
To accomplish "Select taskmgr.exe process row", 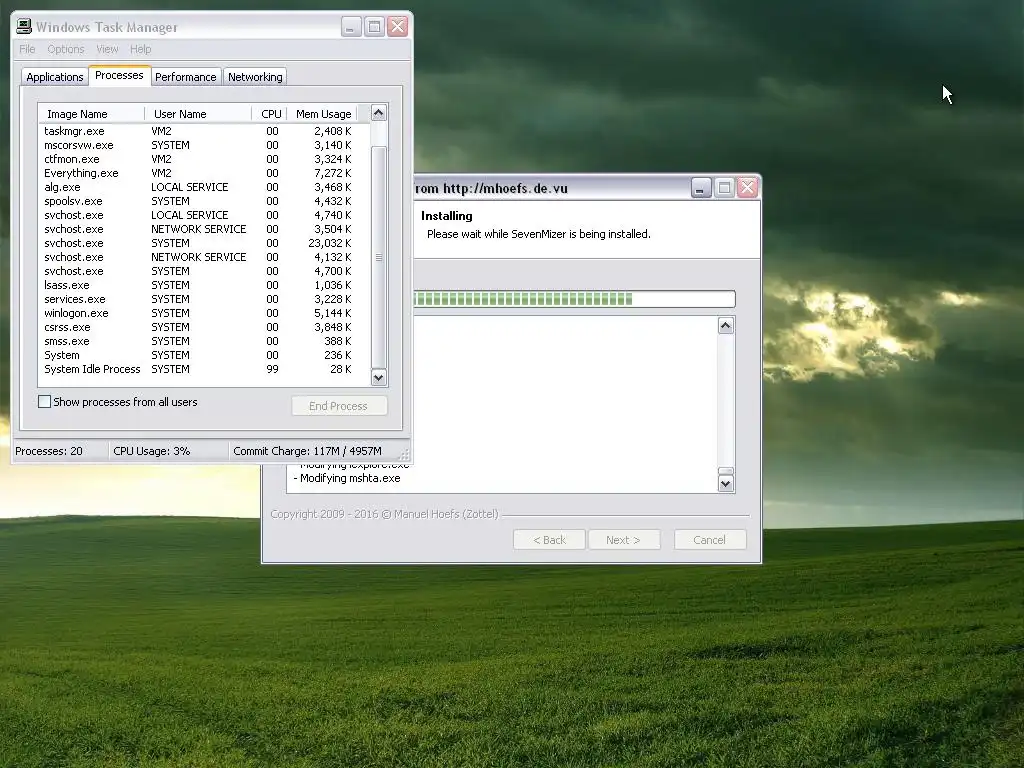I will [x=204, y=131].
